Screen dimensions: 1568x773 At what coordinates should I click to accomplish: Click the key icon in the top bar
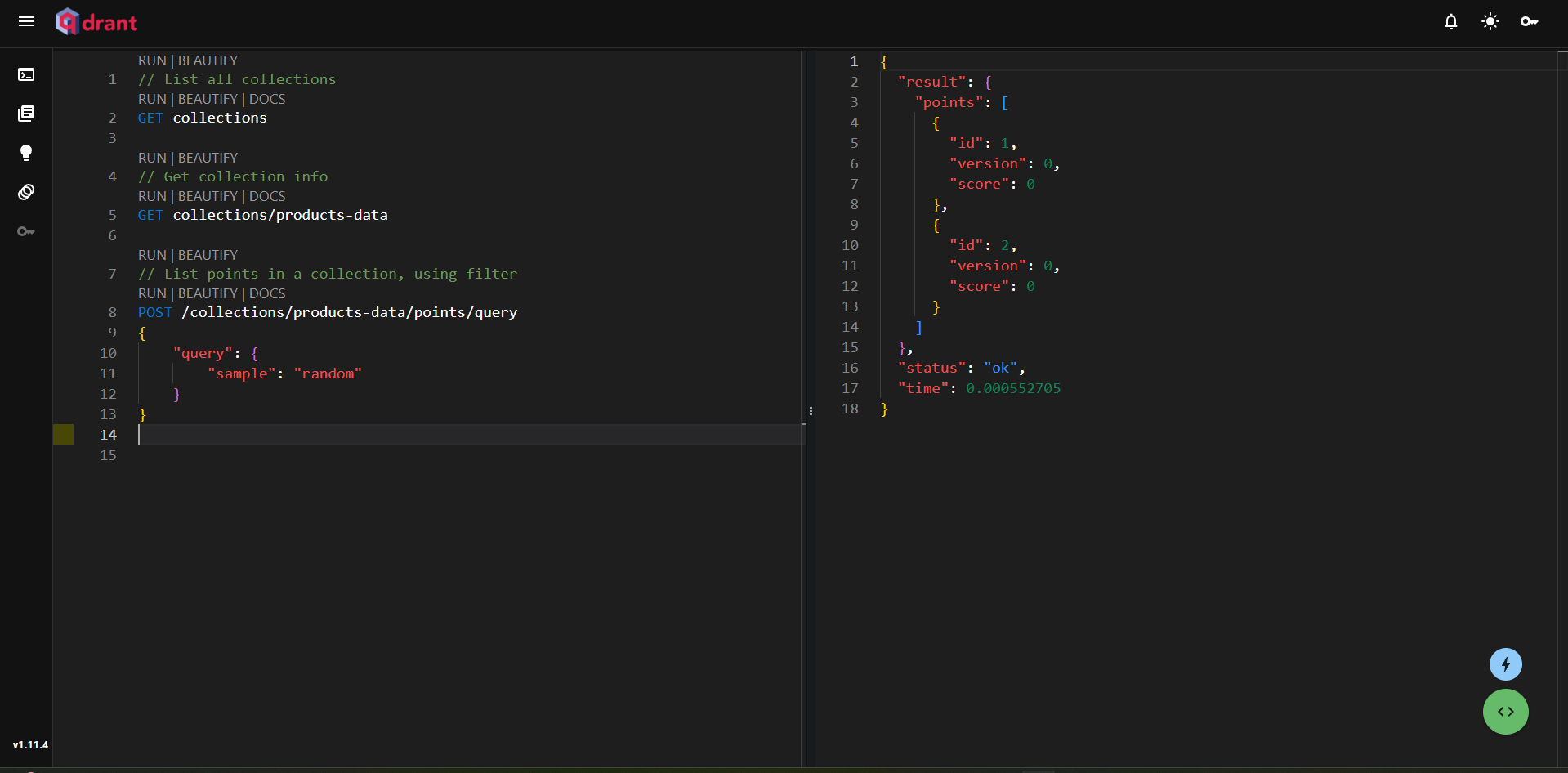(1530, 21)
